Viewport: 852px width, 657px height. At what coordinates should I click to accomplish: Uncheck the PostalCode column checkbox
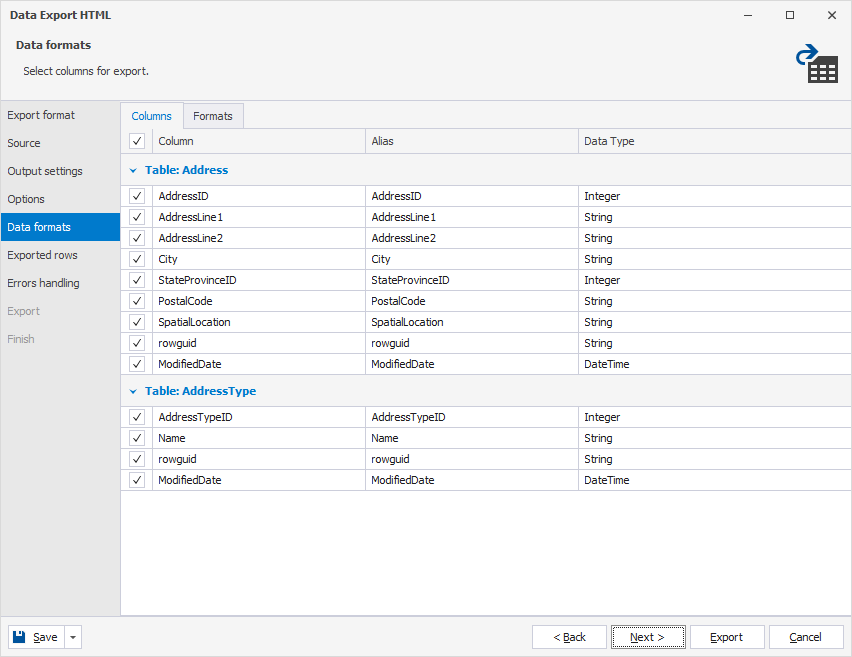coord(137,301)
